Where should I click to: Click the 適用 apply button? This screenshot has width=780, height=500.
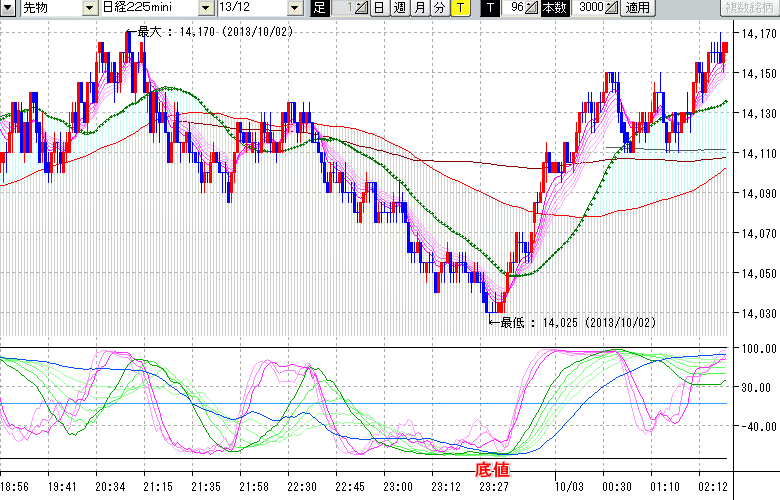click(x=637, y=8)
